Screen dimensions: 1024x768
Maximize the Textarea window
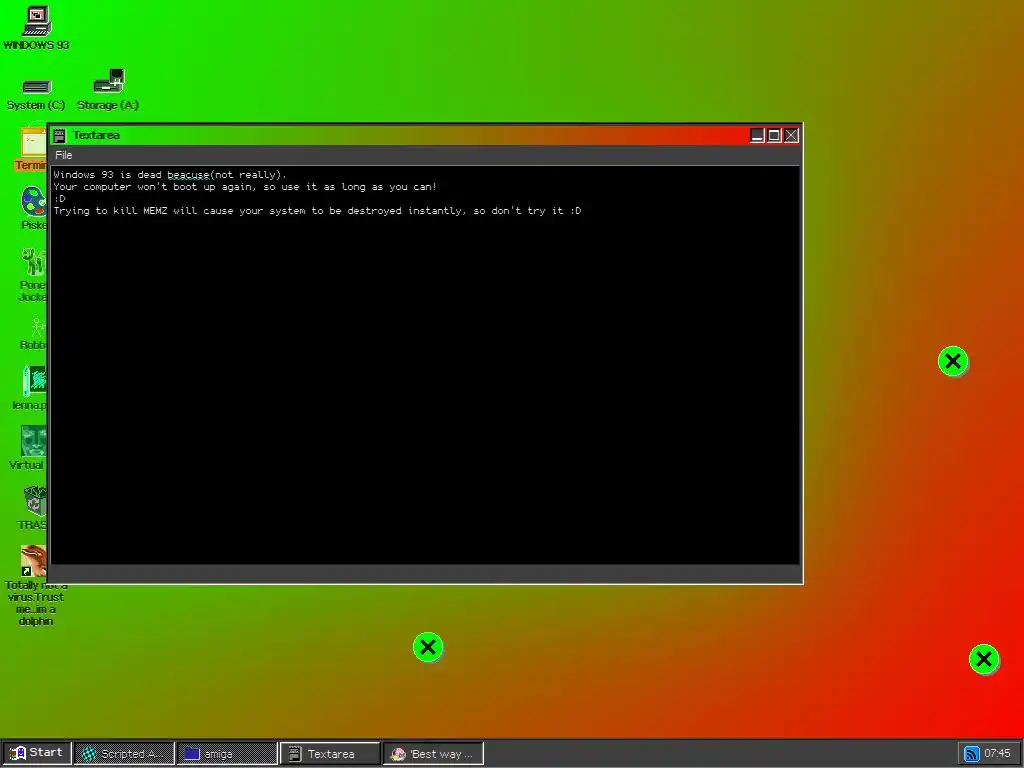coord(774,135)
